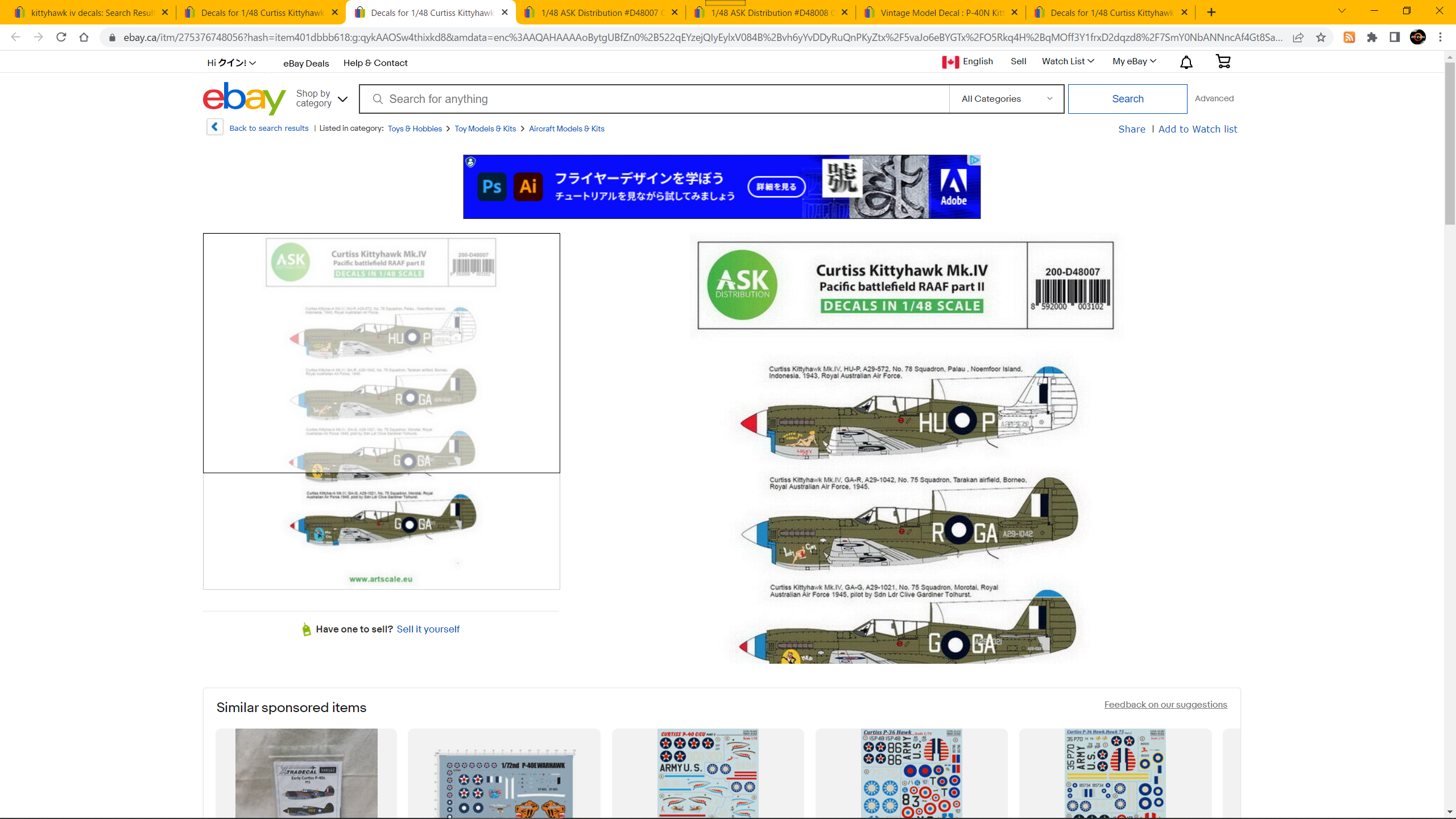Click the English language selector
The height and width of the screenshot is (819, 1456).
(x=978, y=61)
